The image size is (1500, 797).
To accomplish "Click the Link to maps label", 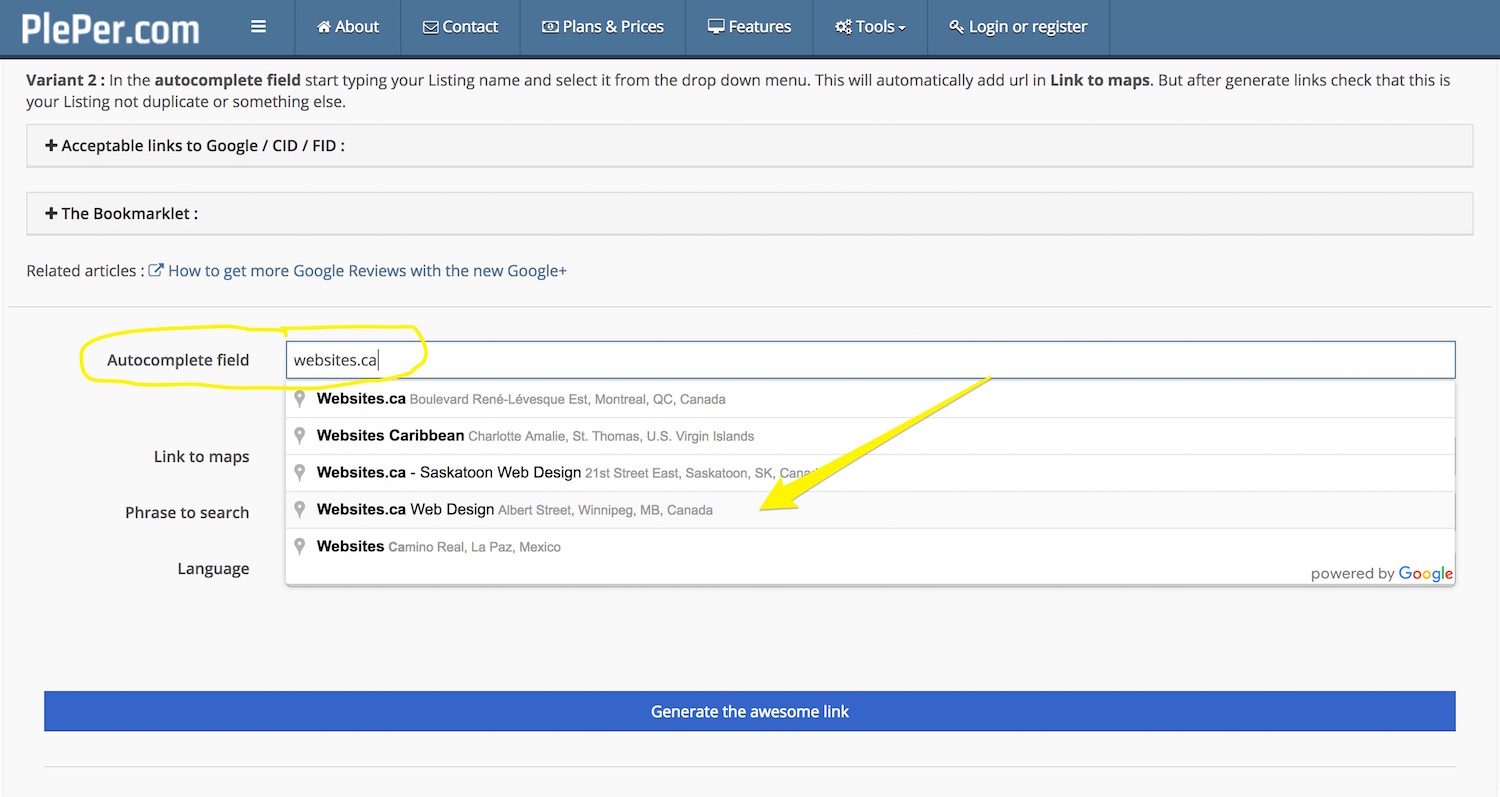I will (201, 456).
